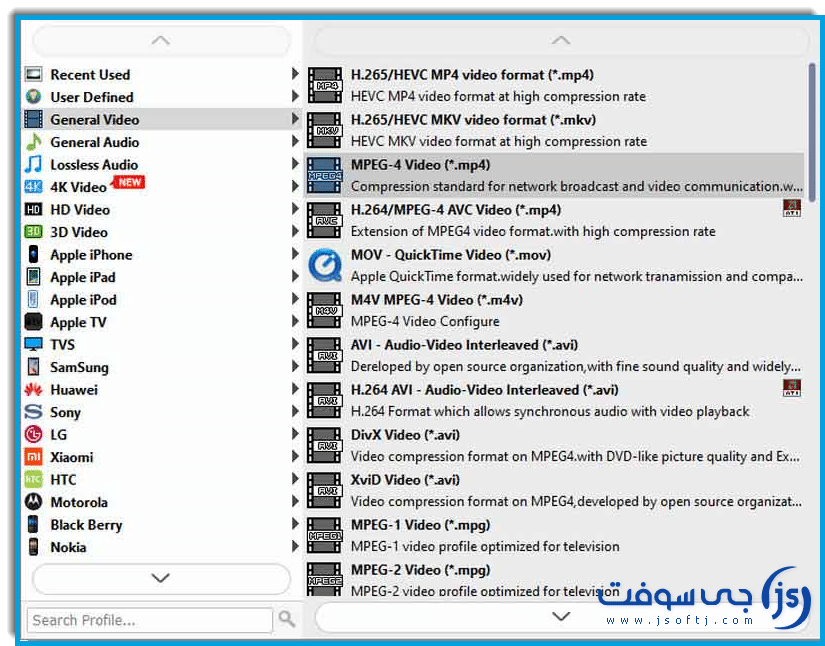The image size is (825, 646).
Task: Click the HEVC MP4 film-strip icon
Action: [325, 85]
